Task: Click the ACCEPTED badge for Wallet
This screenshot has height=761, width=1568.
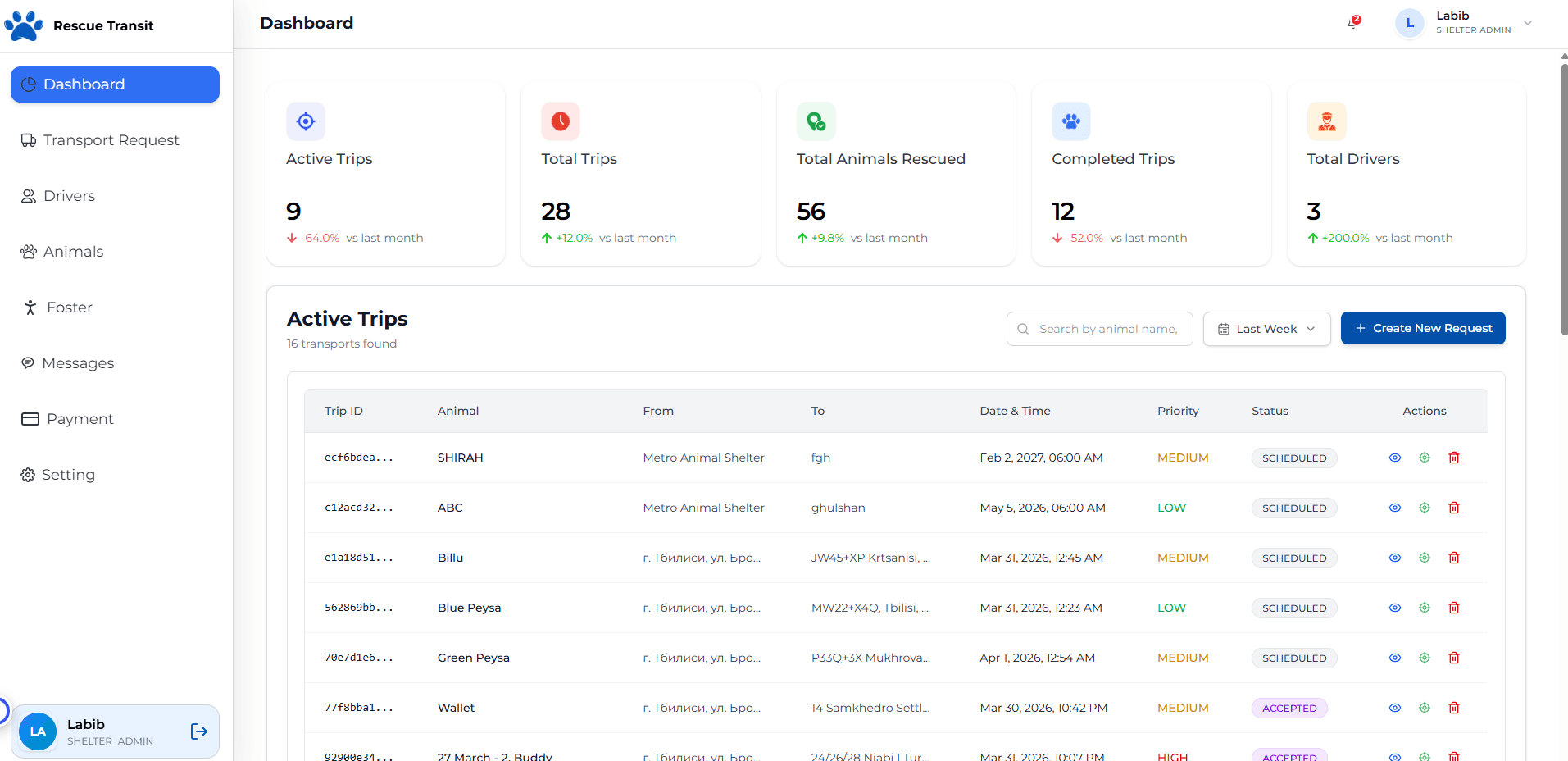Action: click(1289, 708)
